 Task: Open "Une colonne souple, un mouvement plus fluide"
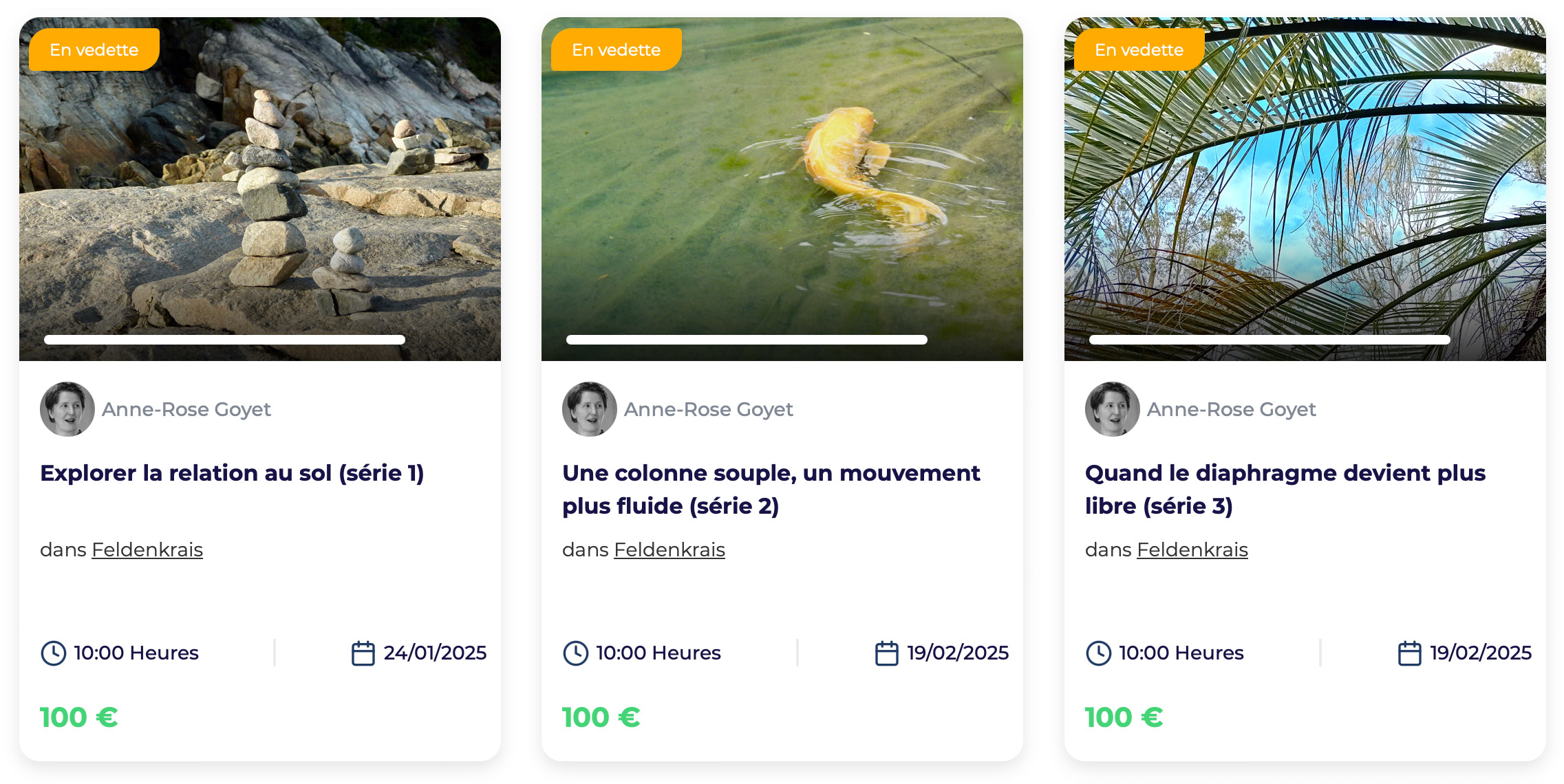click(x=771, y=489)
